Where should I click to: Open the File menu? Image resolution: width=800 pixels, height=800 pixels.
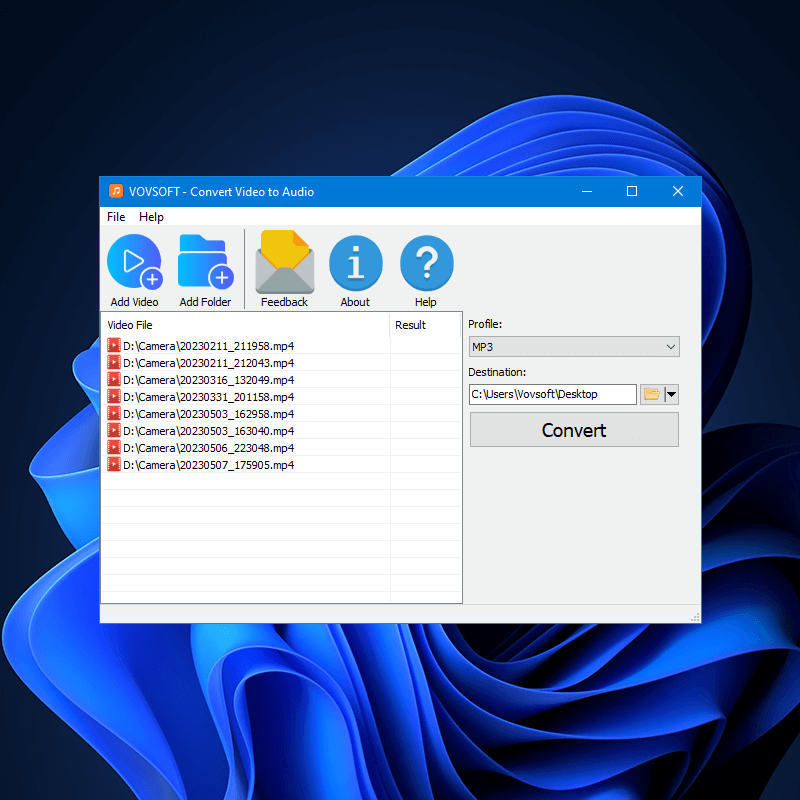click(x=115, y=217)
